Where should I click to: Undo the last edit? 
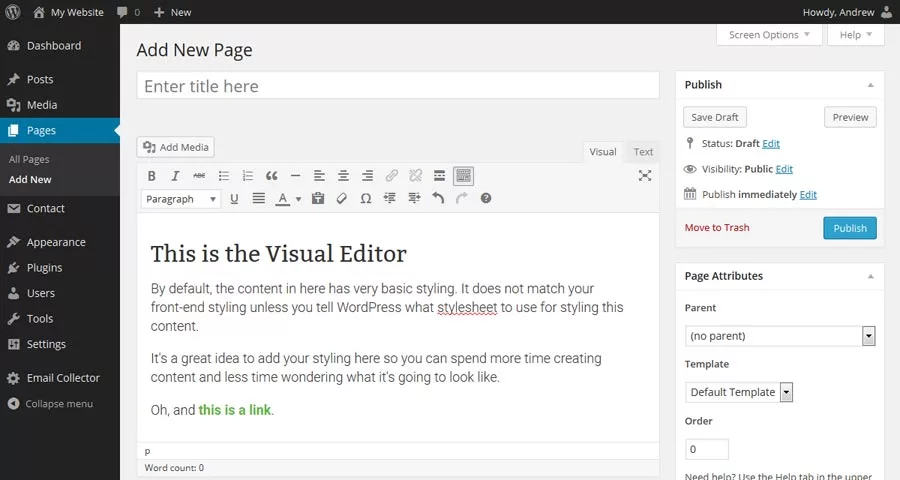438,199
